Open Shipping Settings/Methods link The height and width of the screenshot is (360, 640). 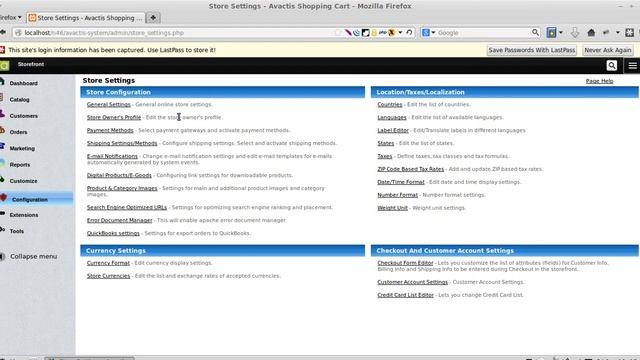pos(122,143)
